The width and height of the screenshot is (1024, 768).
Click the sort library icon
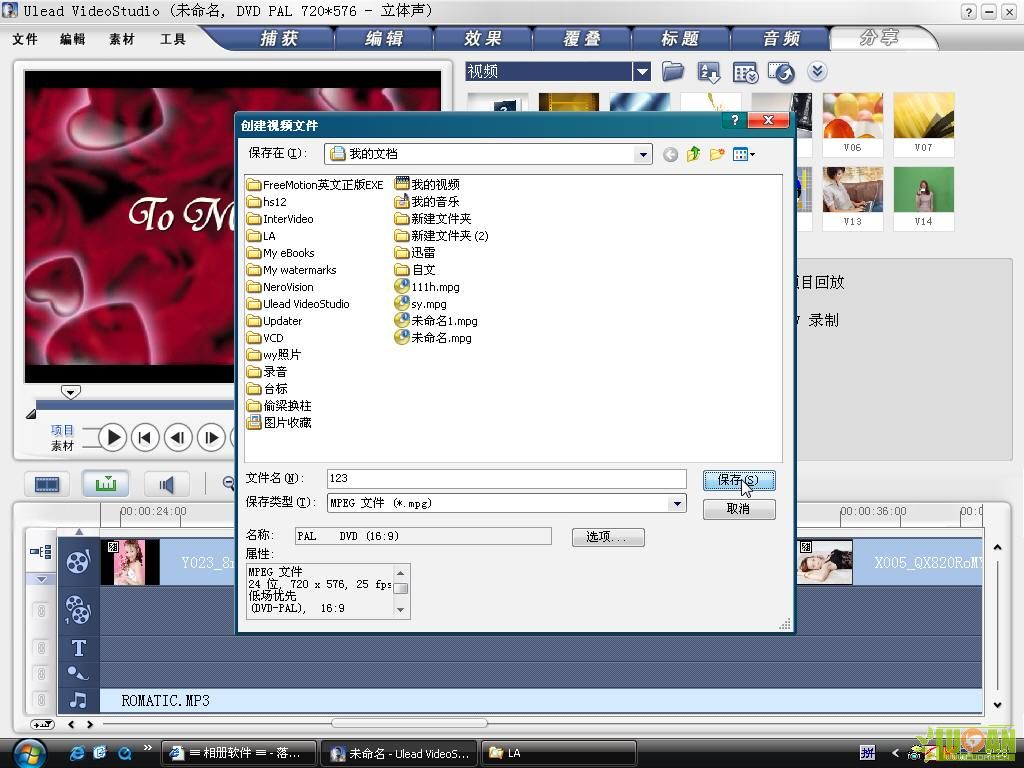[x=709, y=72]
